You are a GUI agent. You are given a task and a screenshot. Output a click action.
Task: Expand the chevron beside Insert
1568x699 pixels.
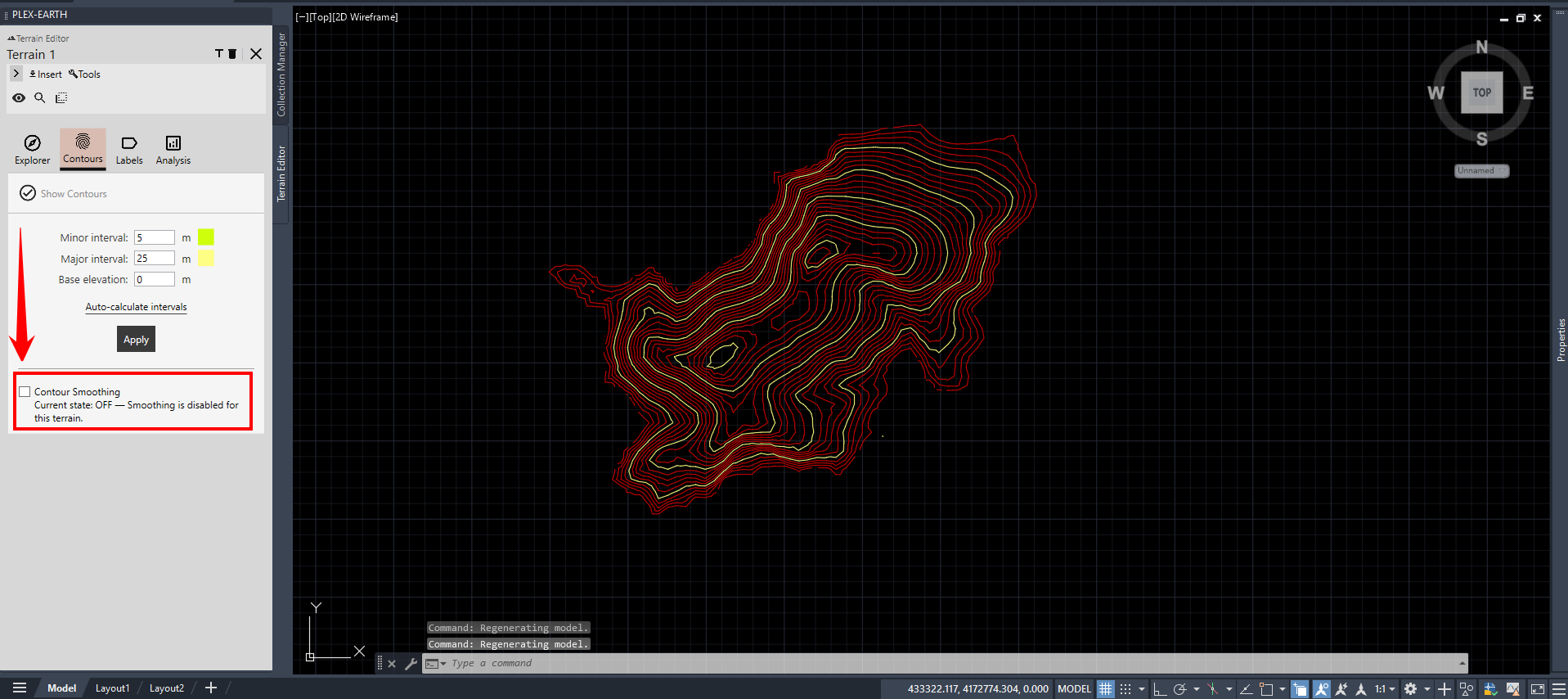pos(16,74)
